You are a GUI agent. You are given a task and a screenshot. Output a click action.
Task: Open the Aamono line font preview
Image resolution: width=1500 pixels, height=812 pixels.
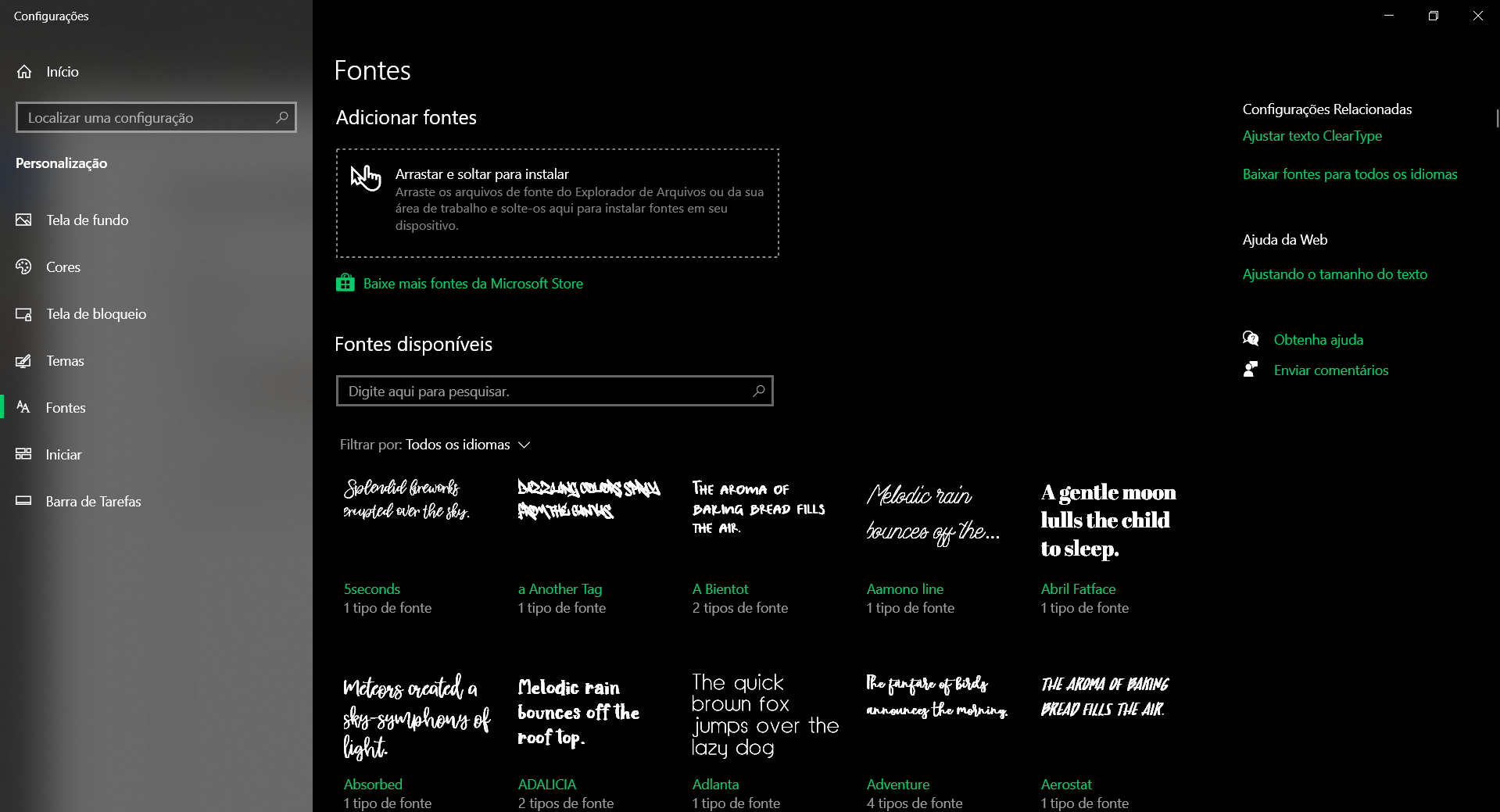click(933, 513)
